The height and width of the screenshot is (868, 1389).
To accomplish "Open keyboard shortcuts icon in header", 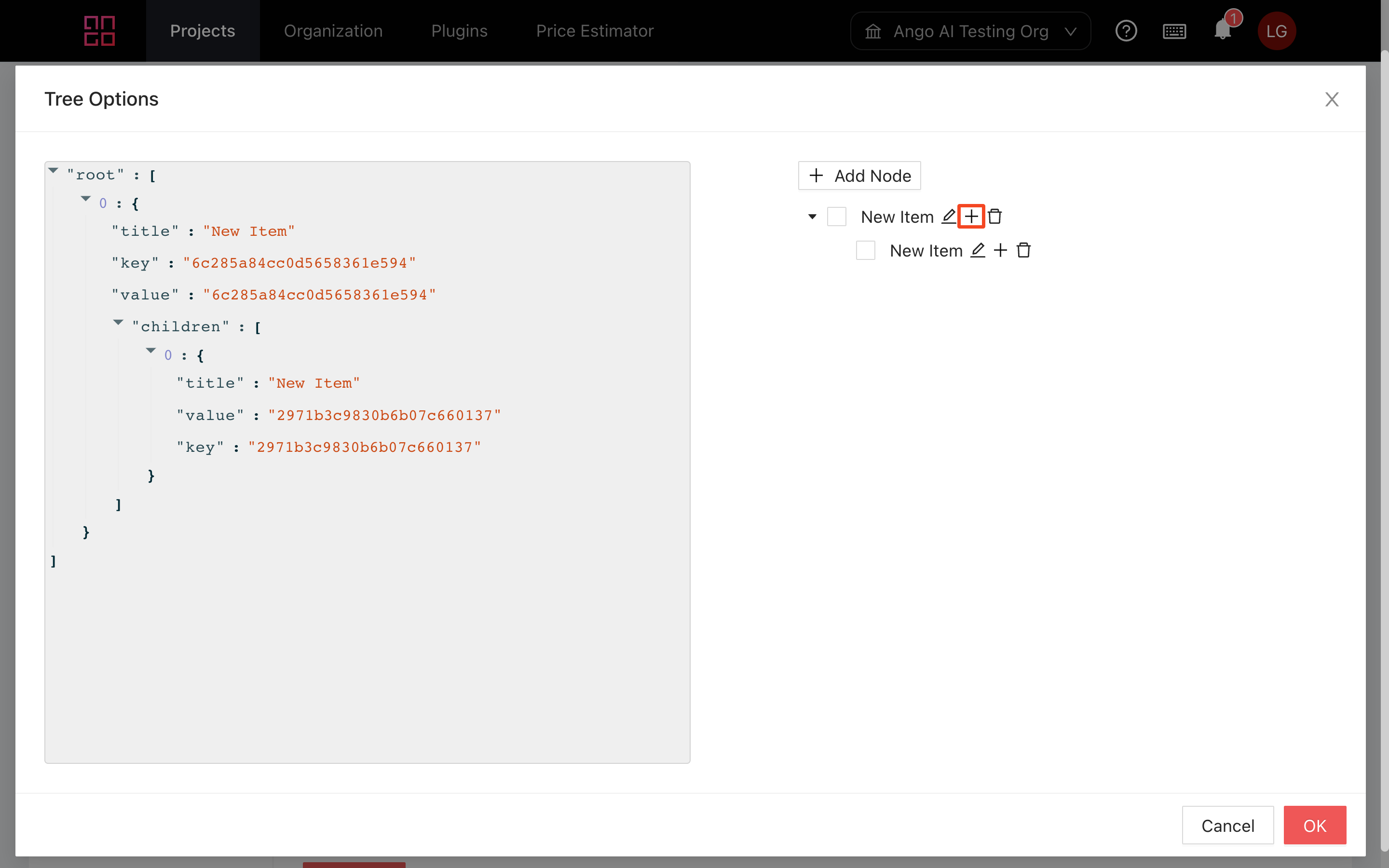I will pos(1174,31).
